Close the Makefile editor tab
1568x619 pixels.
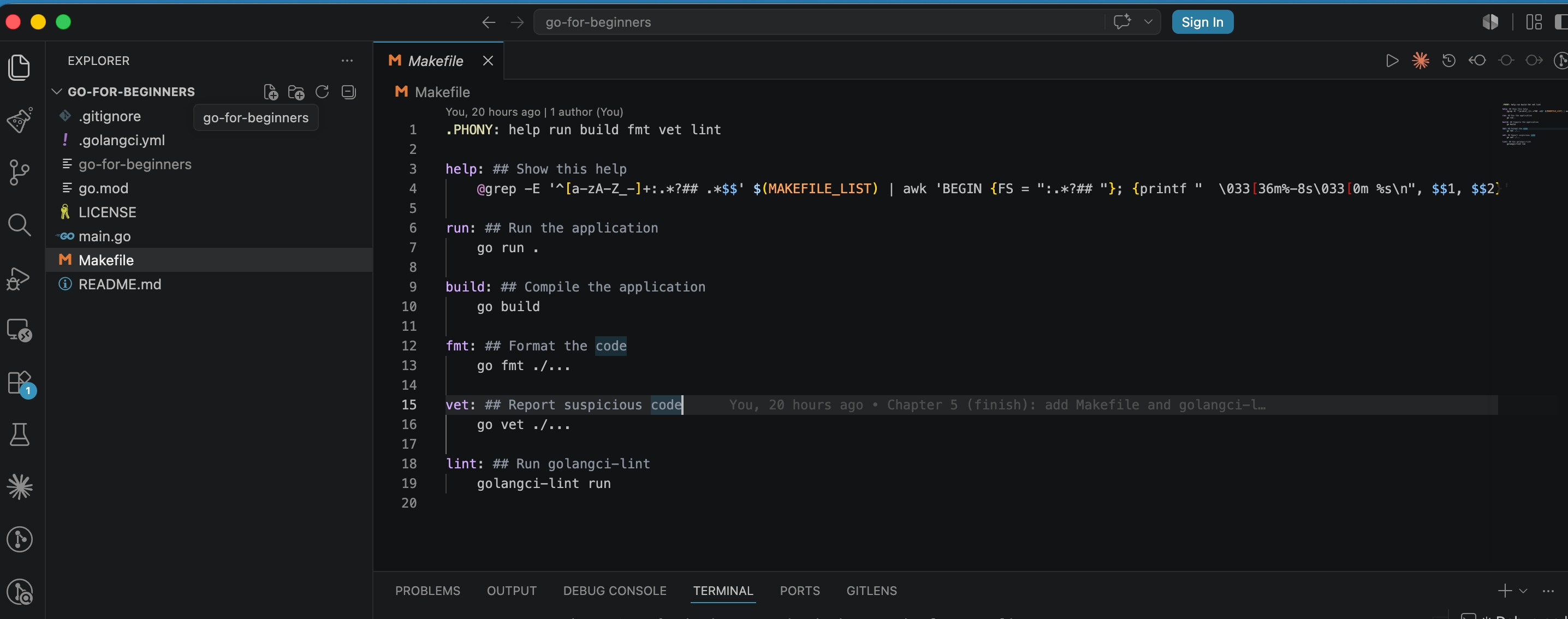pyautogui.click(x=488, y=61)
